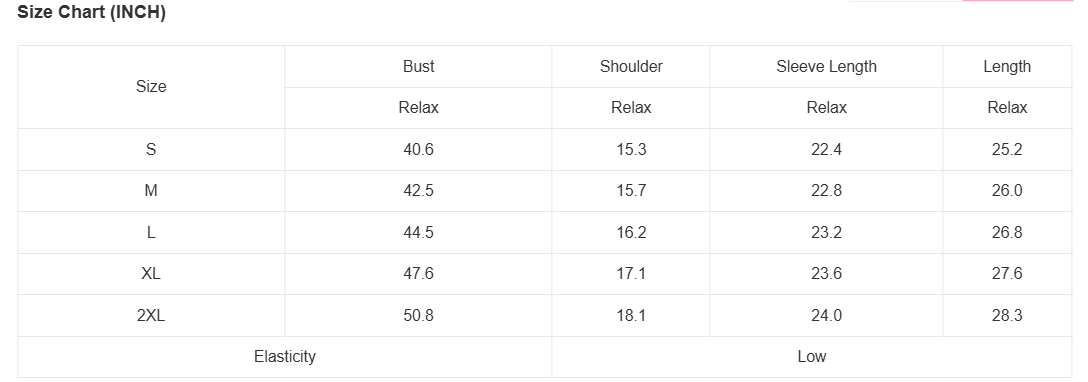Select the L size row label

151,232
